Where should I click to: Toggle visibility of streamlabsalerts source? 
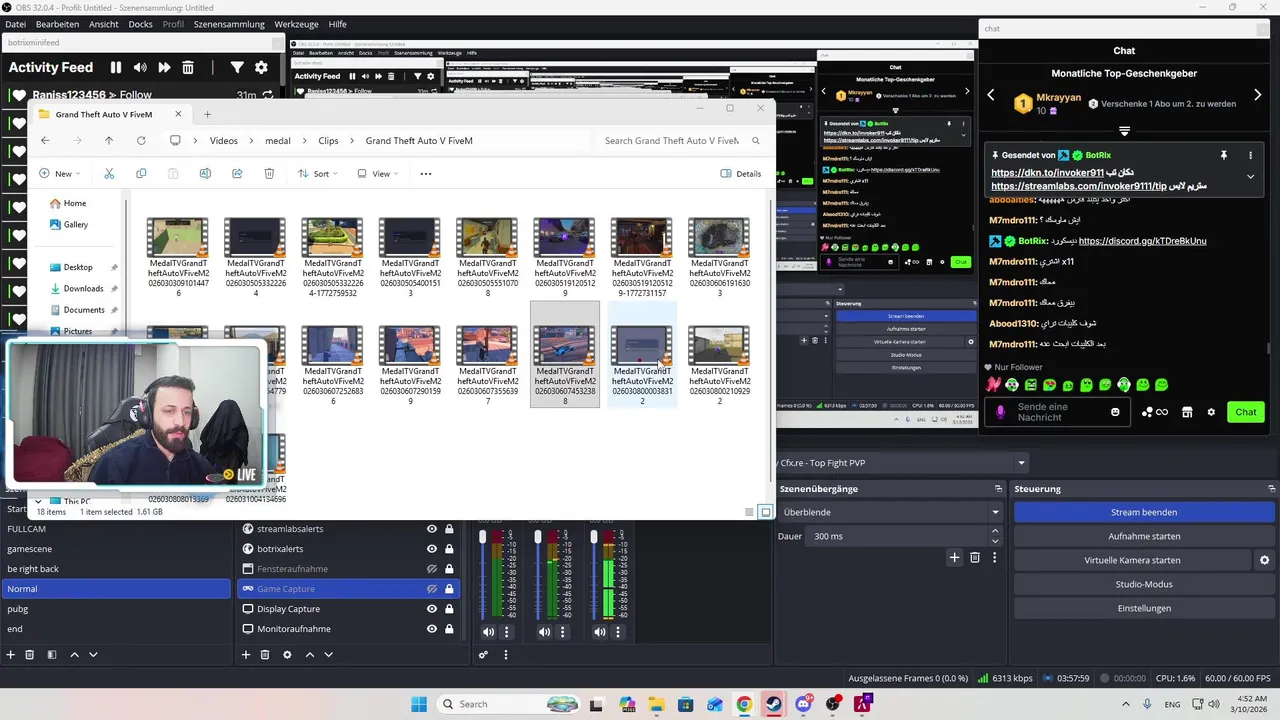click(x=432, y=529)
